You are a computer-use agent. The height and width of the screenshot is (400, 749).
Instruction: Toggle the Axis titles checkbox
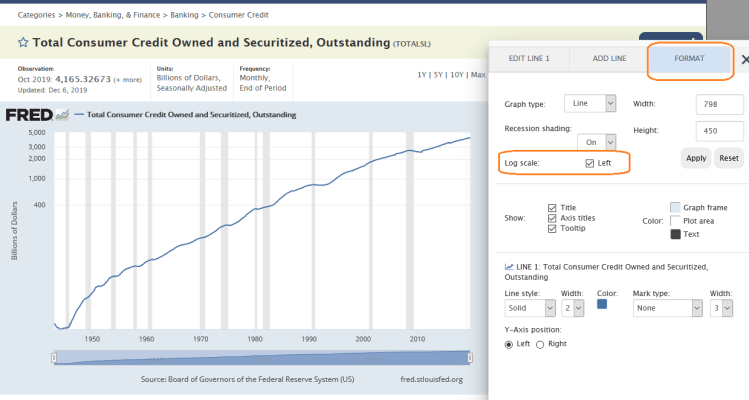[x=552, y=218]
